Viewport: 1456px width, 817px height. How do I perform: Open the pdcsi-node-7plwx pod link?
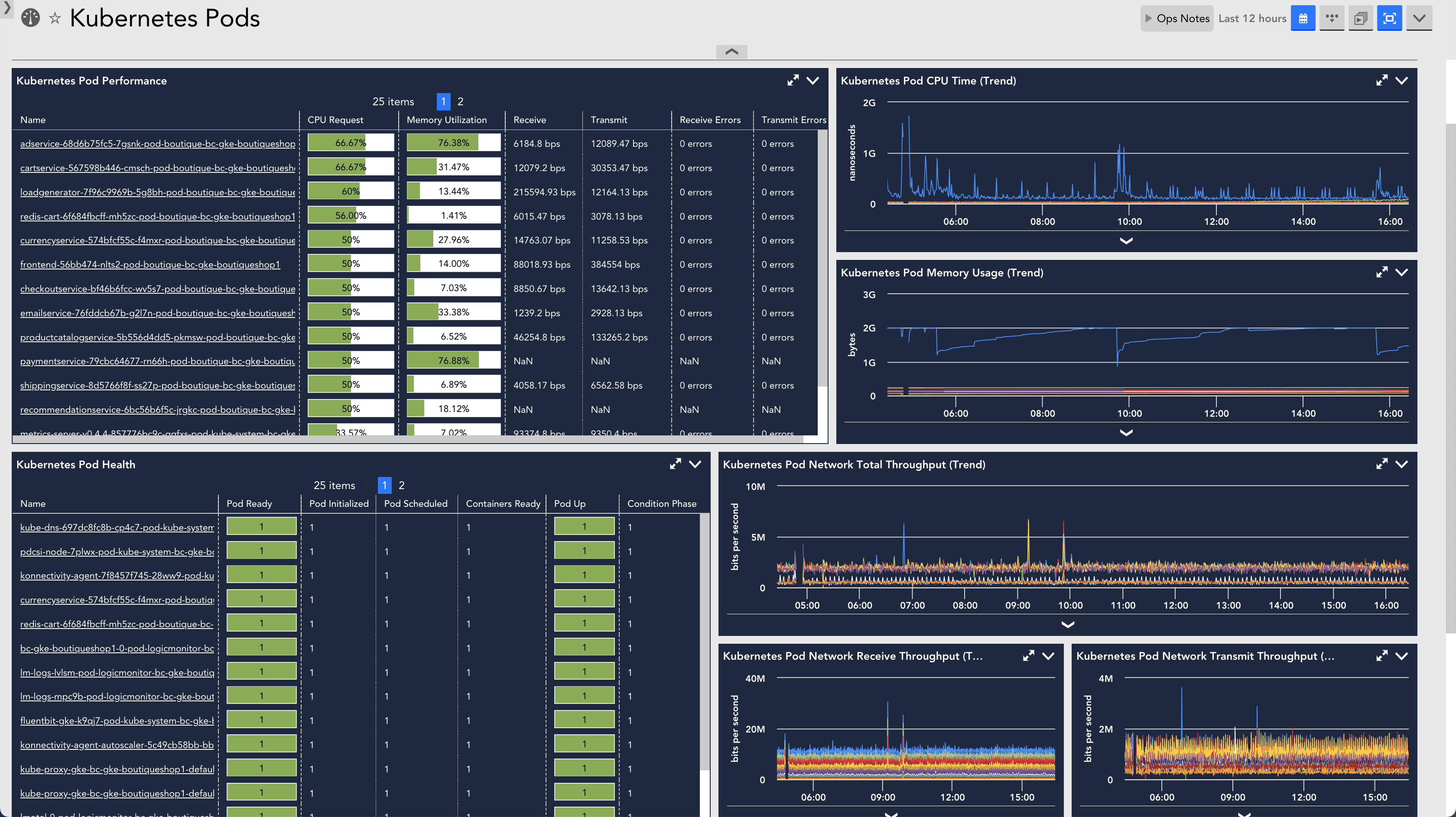coord(117,551)
